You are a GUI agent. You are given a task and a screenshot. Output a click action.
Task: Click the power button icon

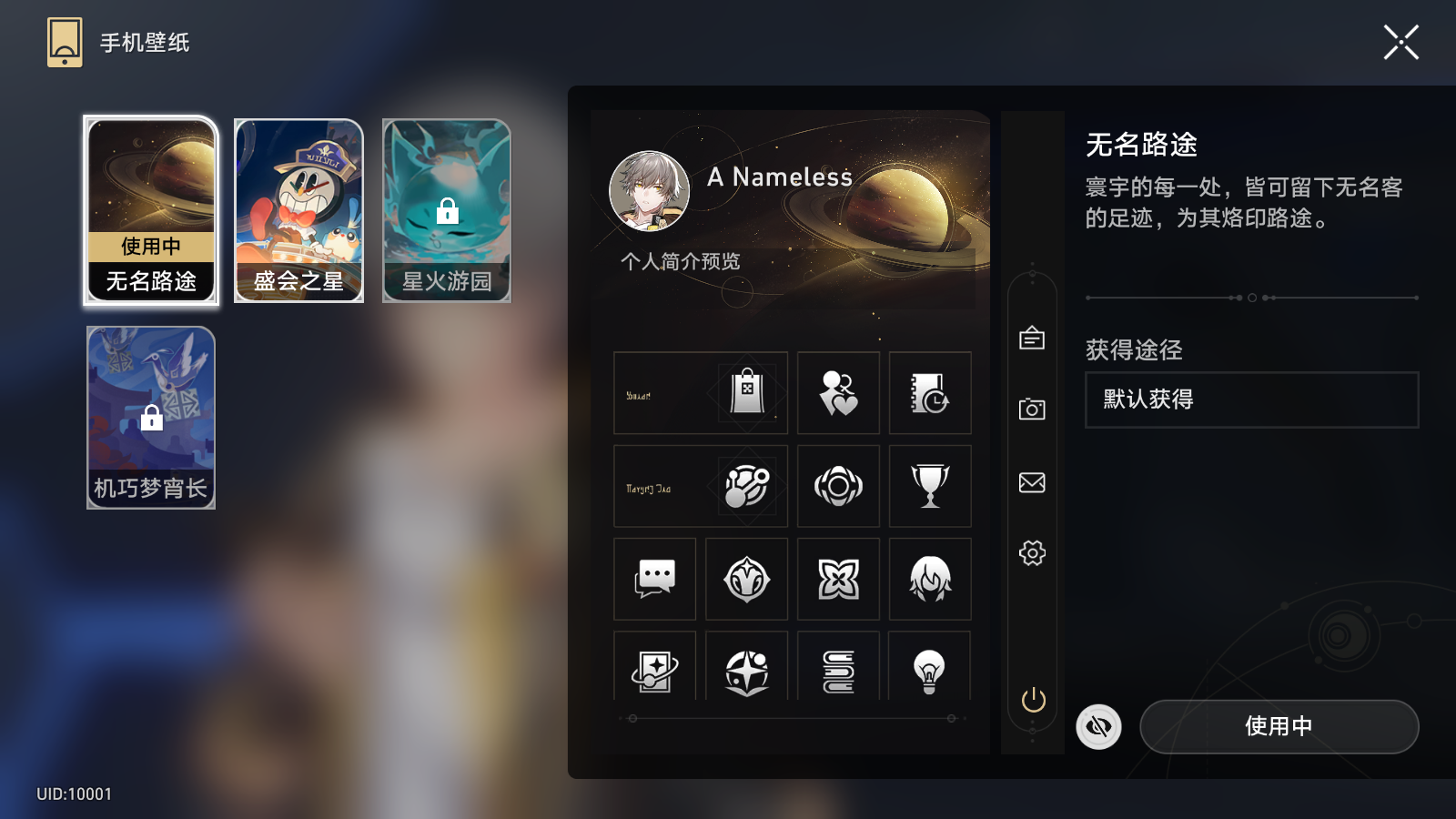[x=1033, y=700]
